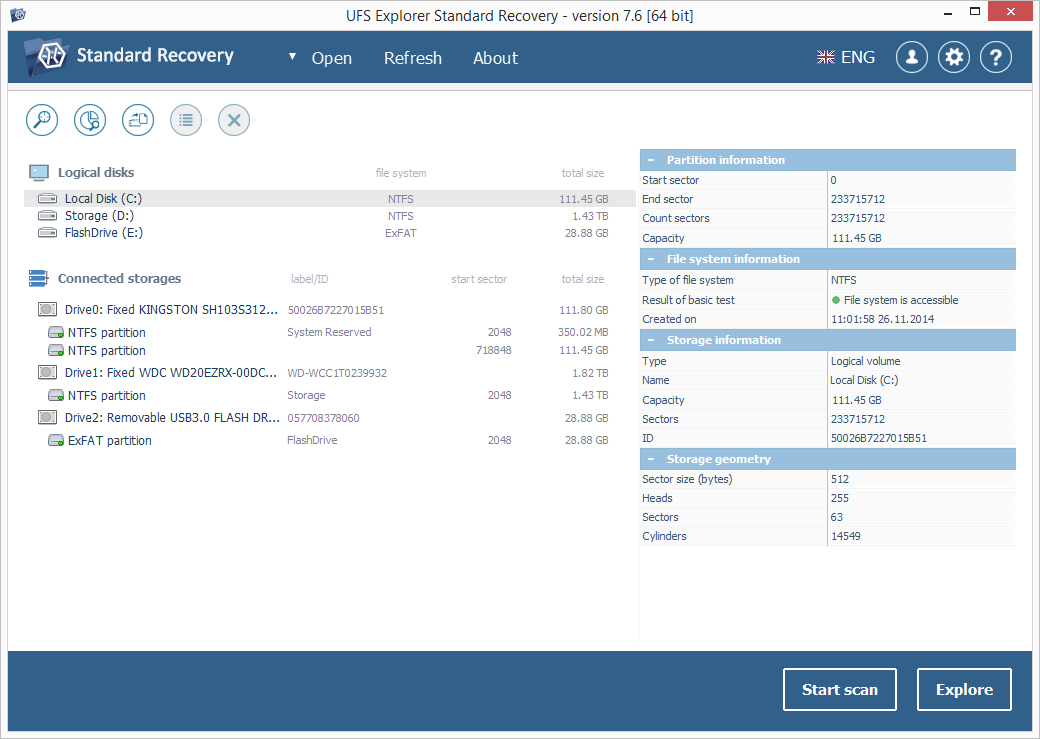This screenshot has height=739, width=1040.
Task: Click the scan storage magnifier icon
Action: (42, 120)
